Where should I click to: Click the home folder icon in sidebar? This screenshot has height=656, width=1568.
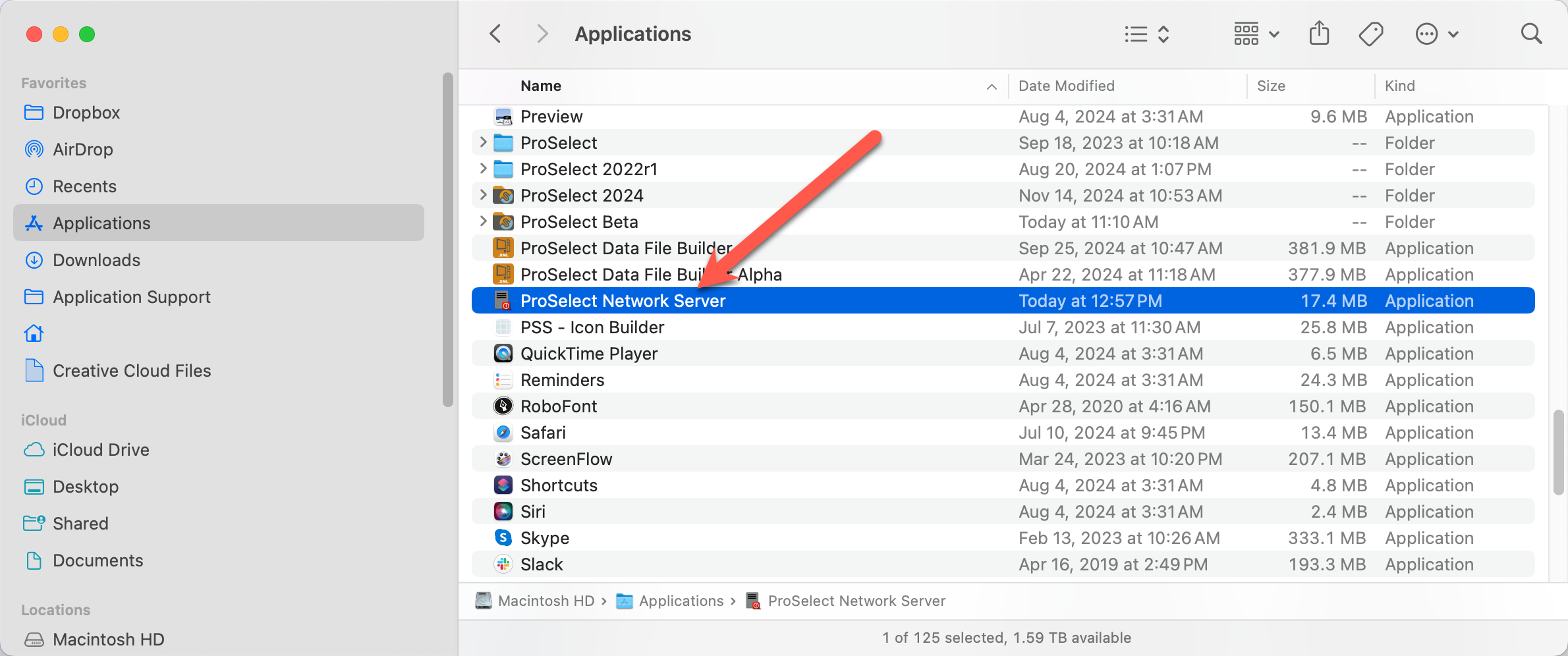coord(34,334)
